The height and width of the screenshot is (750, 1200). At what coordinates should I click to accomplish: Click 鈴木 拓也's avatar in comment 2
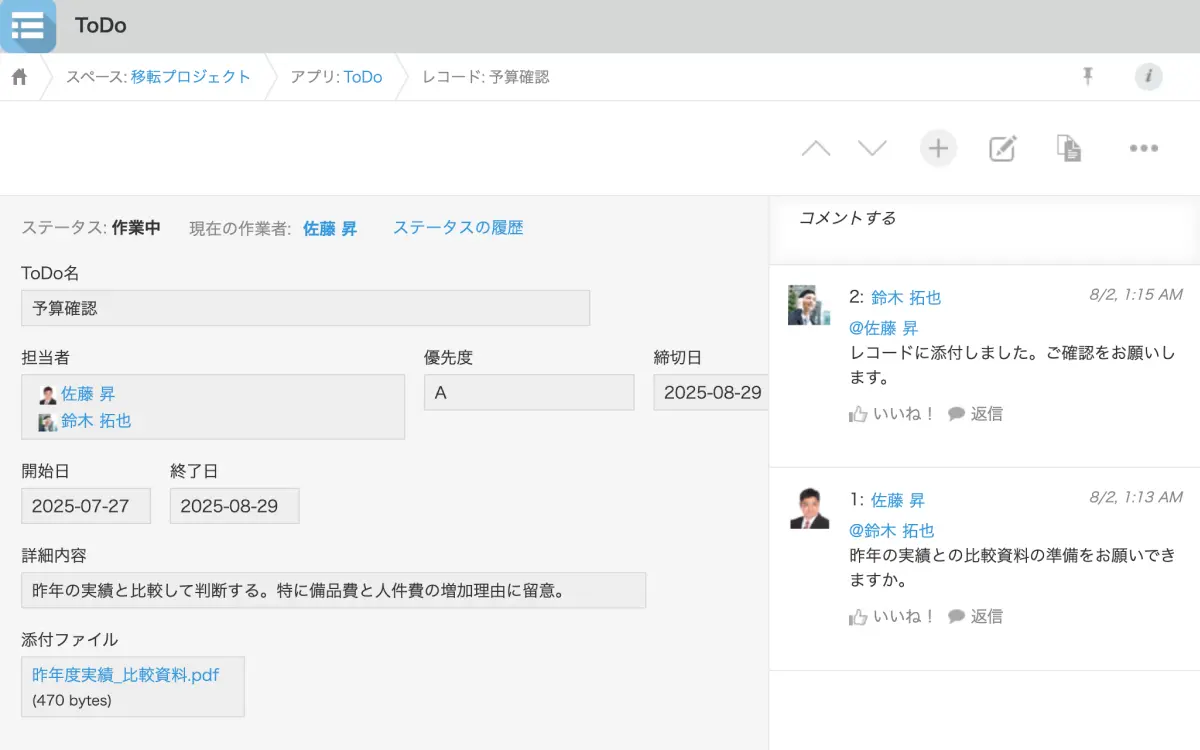tap(808, 306)
